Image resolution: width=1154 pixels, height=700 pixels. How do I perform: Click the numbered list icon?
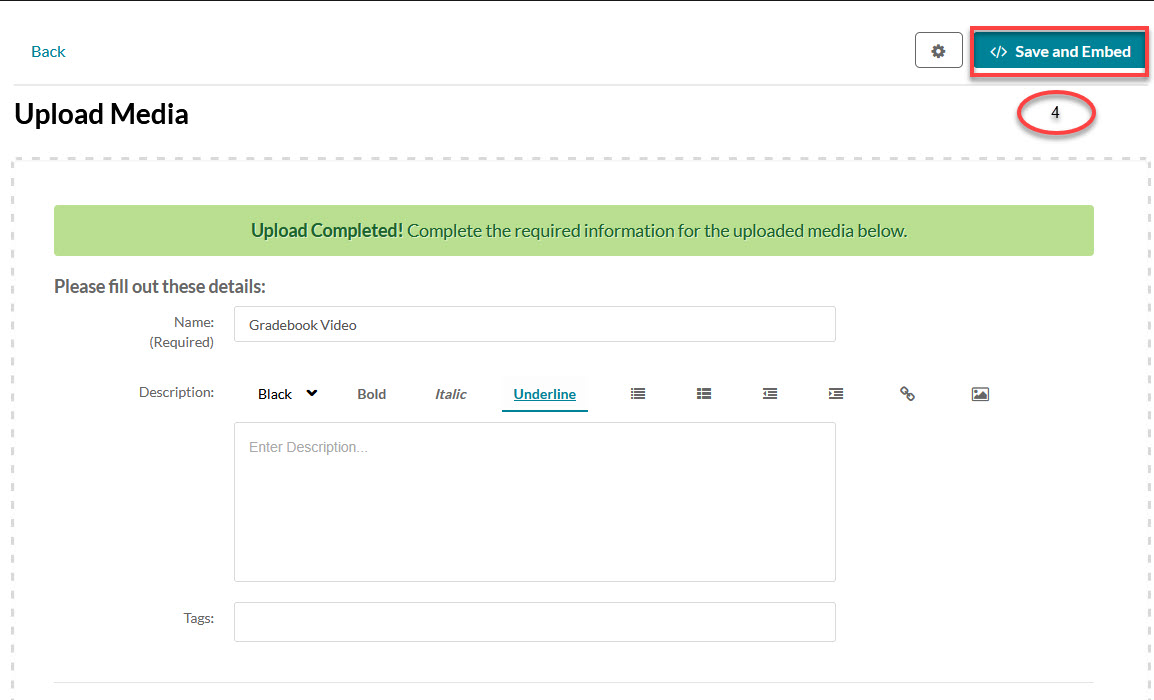point(704,394)
